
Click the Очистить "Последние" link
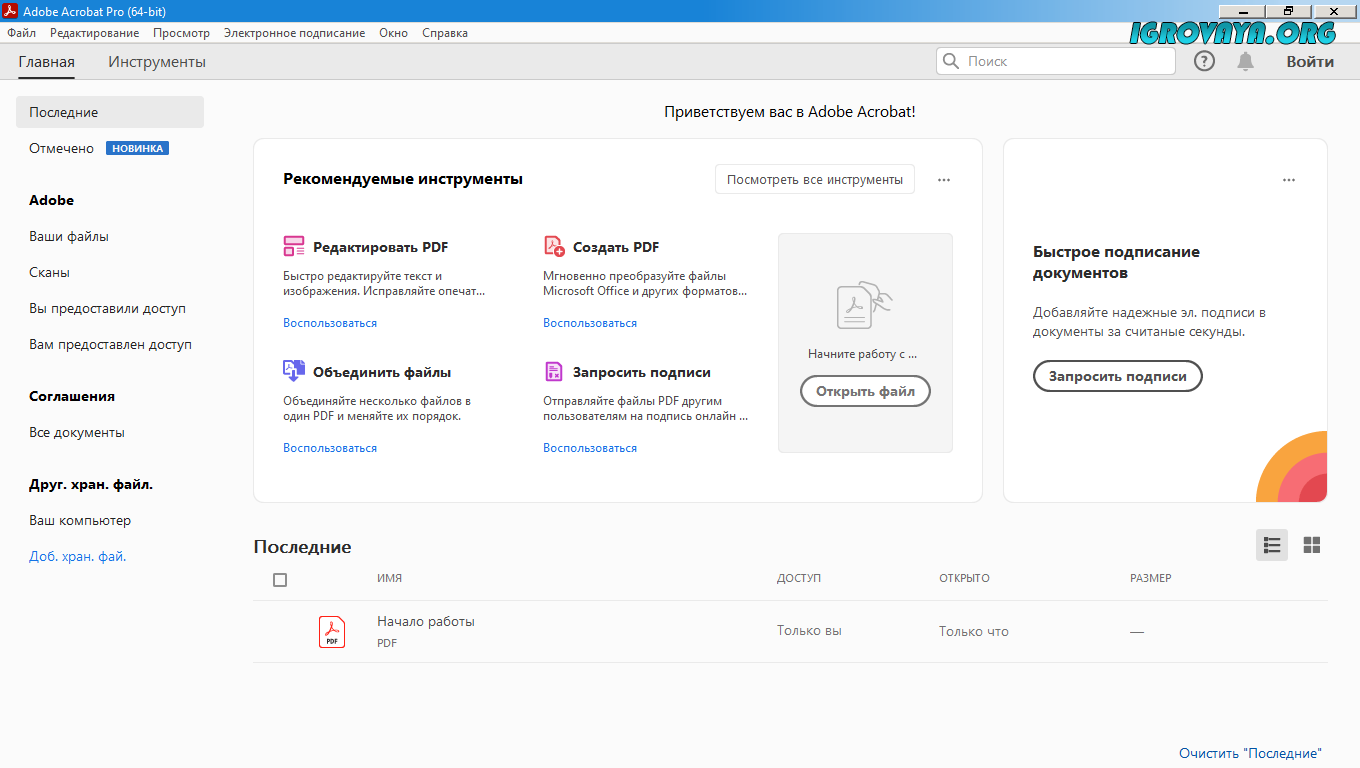(x=1250, y=753)
